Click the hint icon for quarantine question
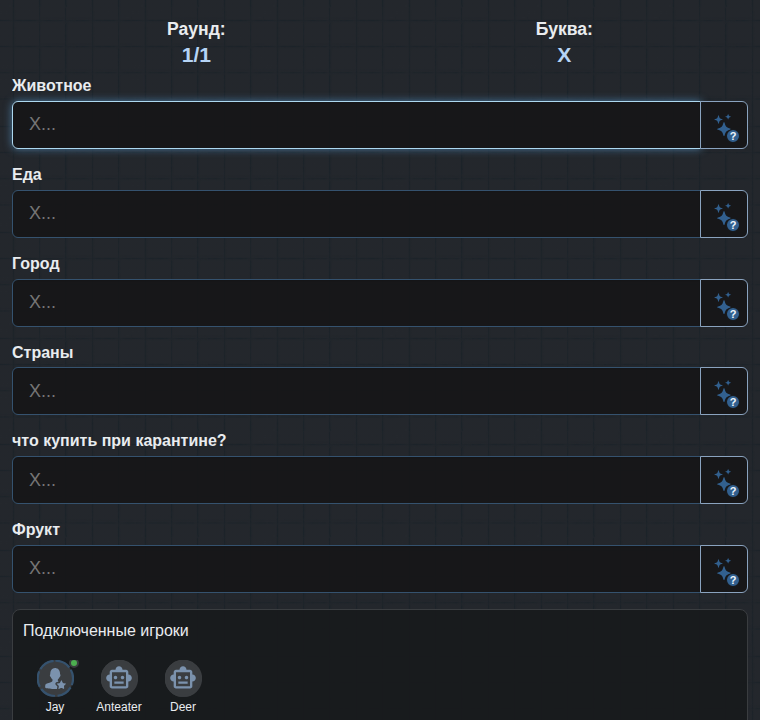Image resolution: width=760 pixels, height=720 pixels. [724, 480]
